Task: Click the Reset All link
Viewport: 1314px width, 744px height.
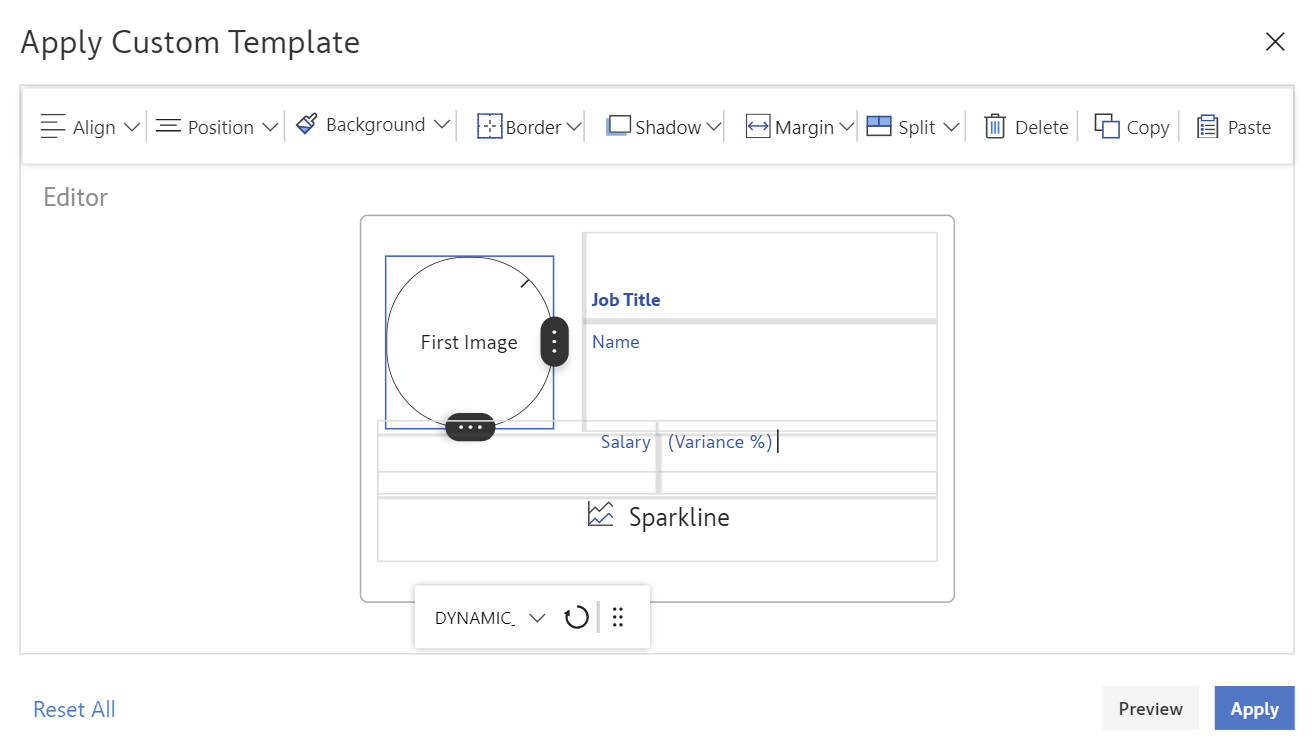Action: point(74,709)
